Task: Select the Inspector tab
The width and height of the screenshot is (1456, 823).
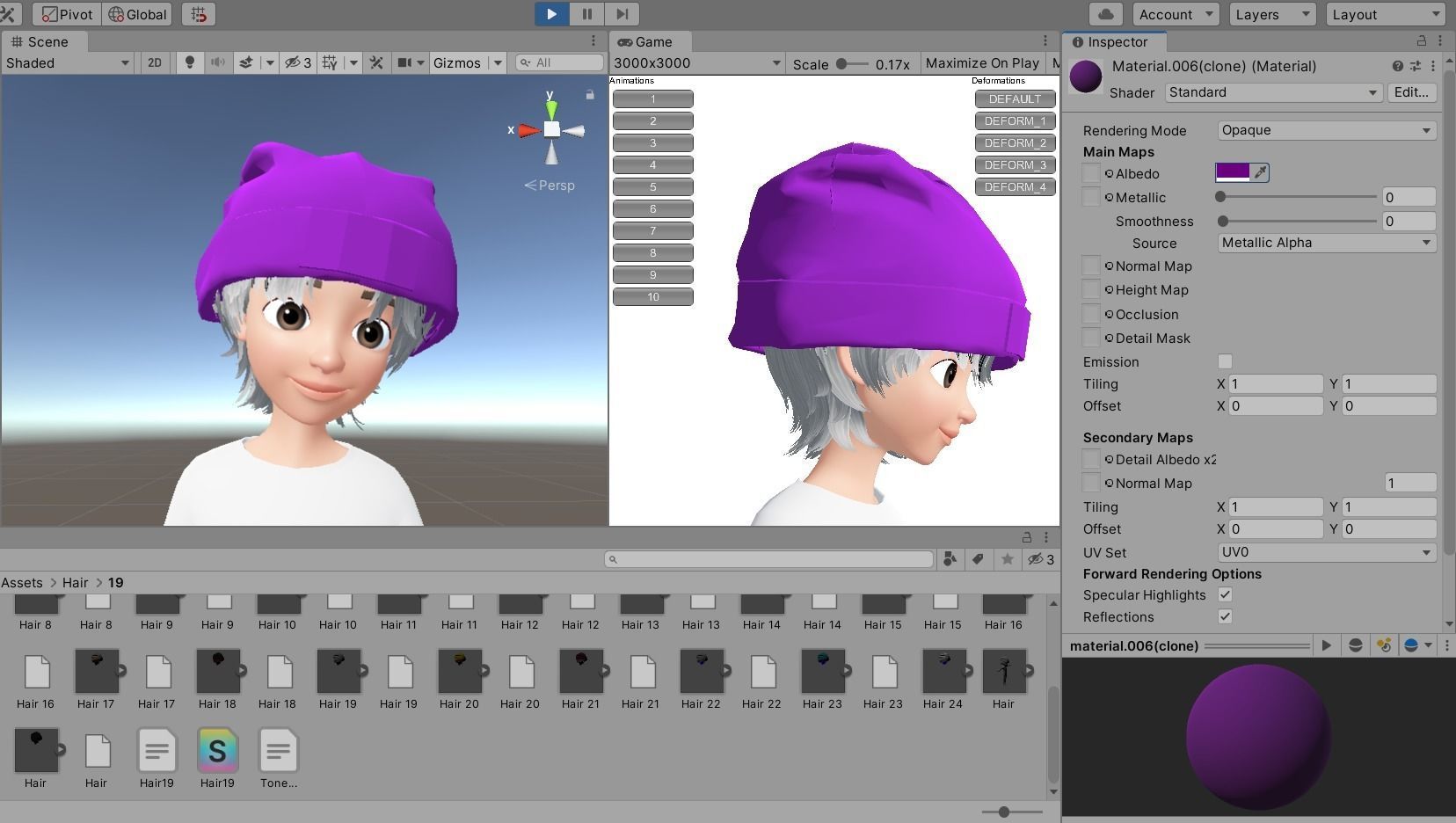Action: [x=1115, y=41]
